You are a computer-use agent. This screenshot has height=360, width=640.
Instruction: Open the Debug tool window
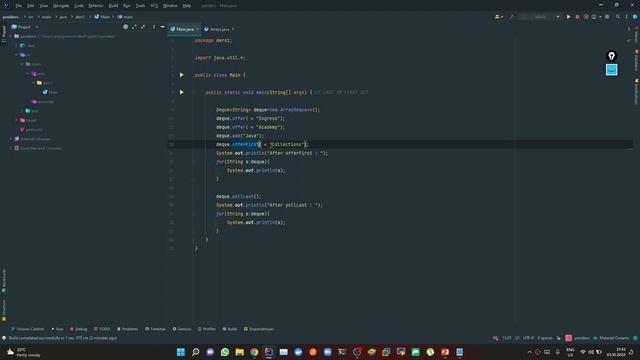coord(78,329)
